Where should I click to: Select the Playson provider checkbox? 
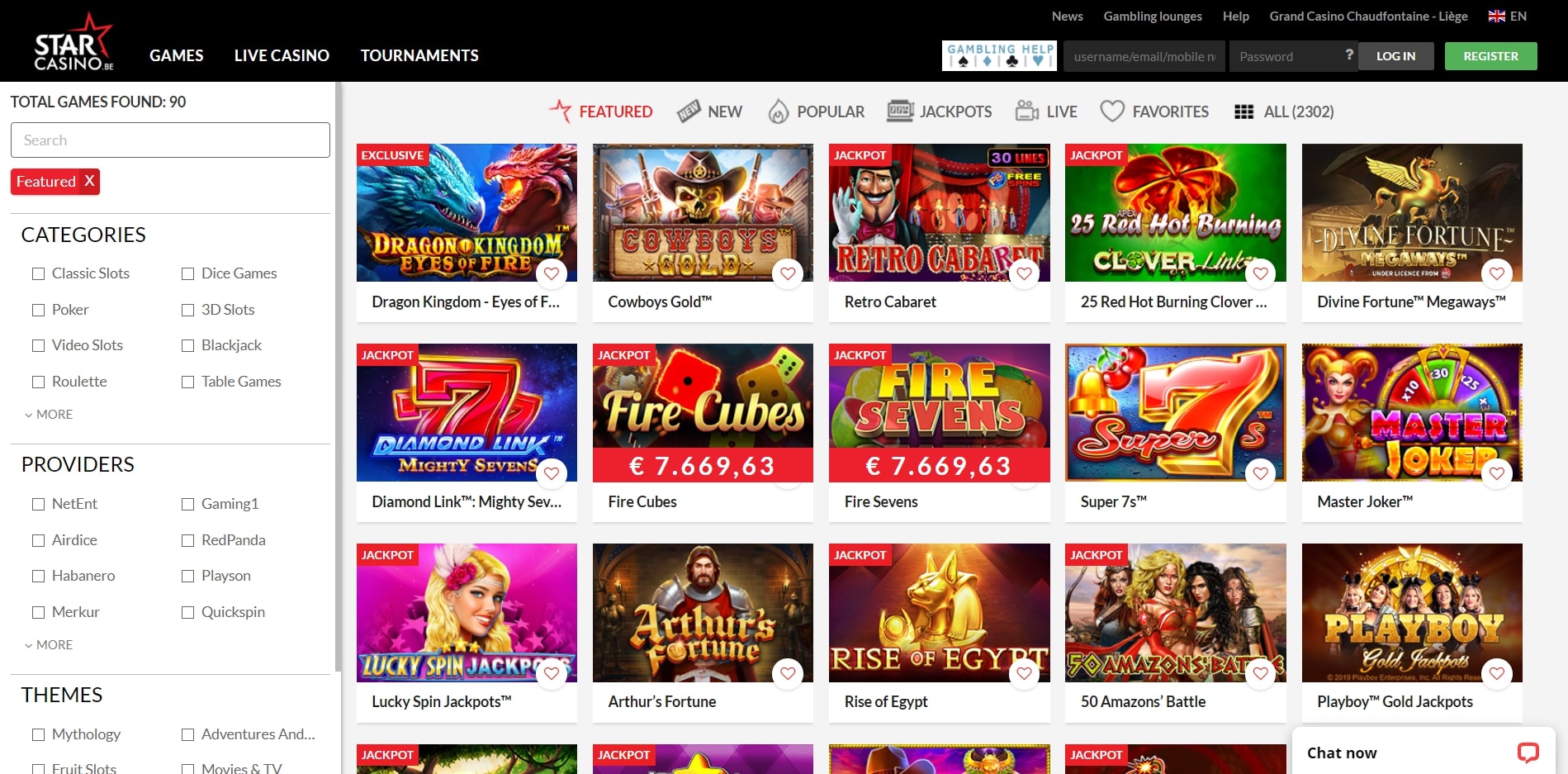(187, 576)
